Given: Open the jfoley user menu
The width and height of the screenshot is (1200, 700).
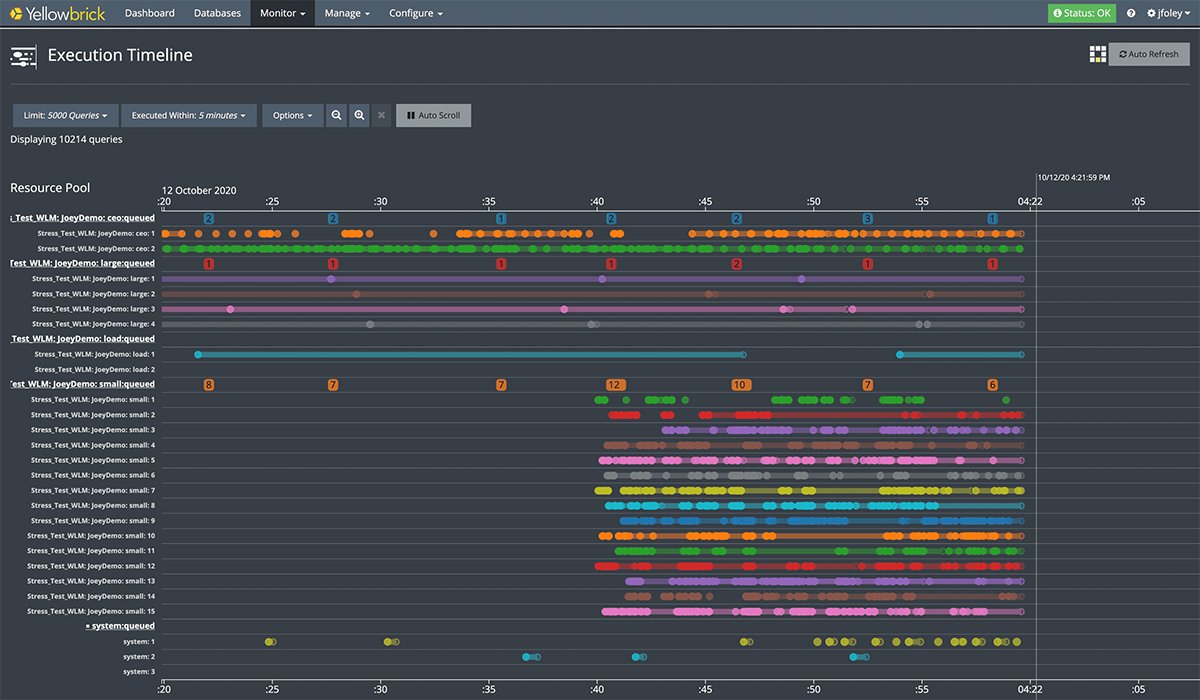Looking at the screenshot, I should 1167,13.
